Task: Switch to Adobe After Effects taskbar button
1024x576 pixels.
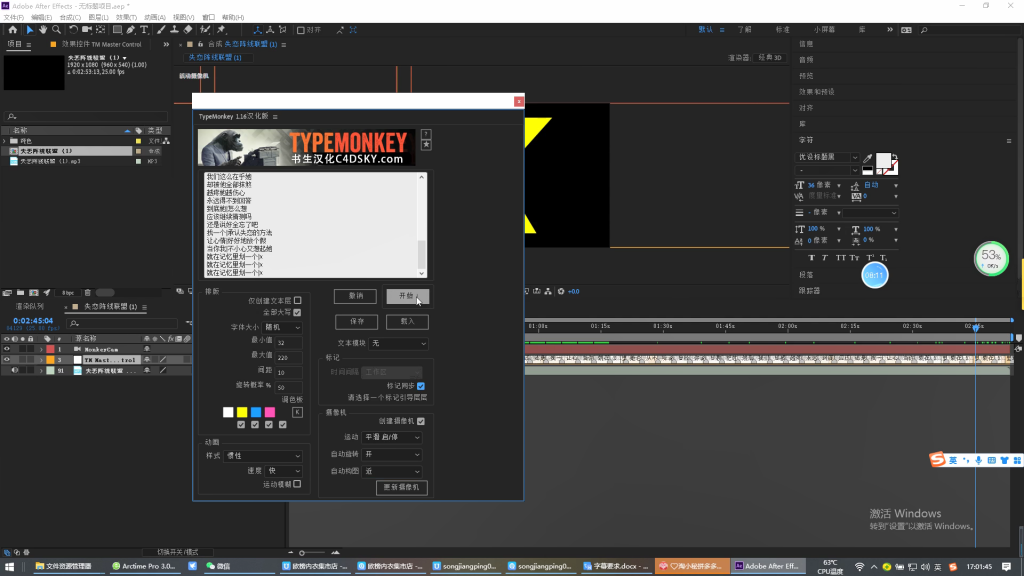Action: click(767, 566)
